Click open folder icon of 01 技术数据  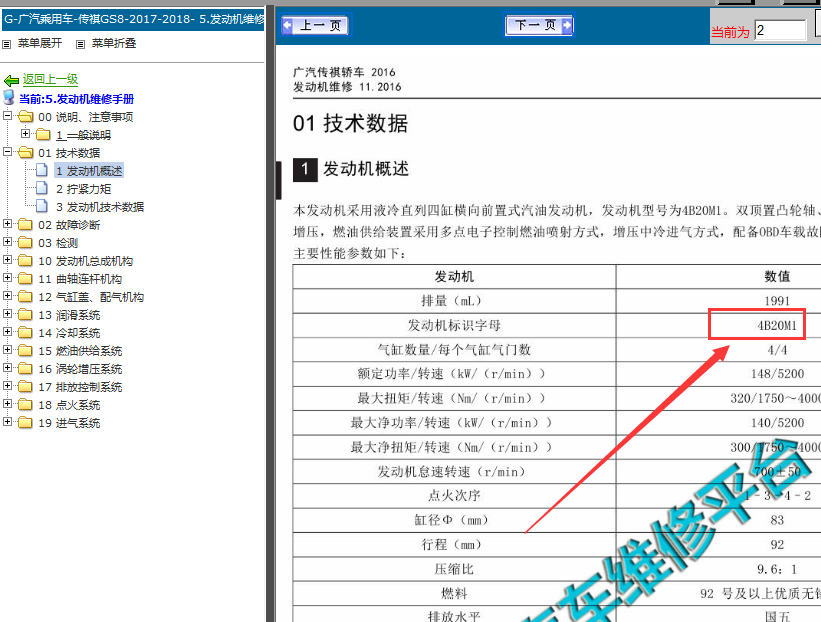coord(25,152)
